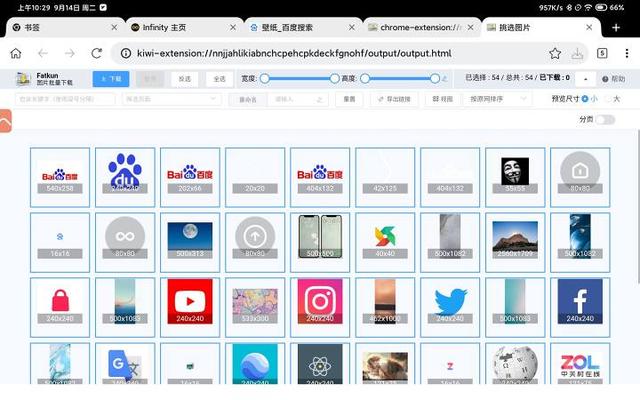This screenshot has height=400, width=640.
Task: Select the Instagram logo thumbnail
Action: (x=320, y=307)
